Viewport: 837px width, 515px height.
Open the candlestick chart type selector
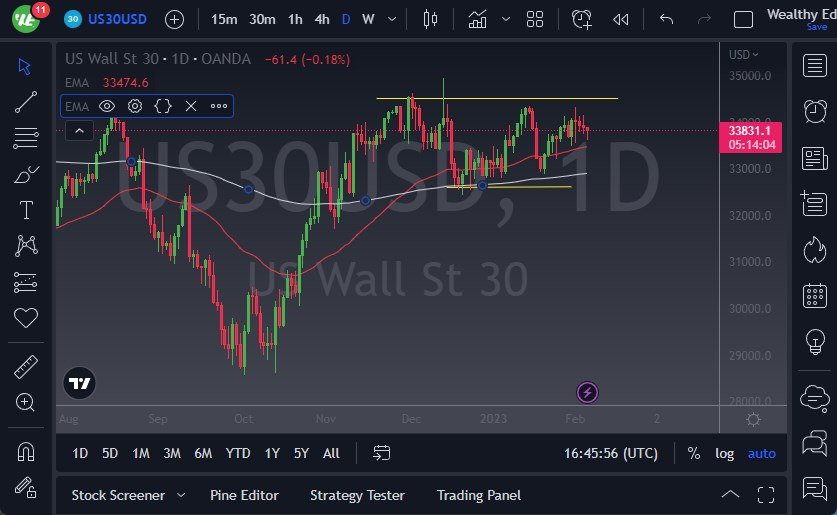430,20
